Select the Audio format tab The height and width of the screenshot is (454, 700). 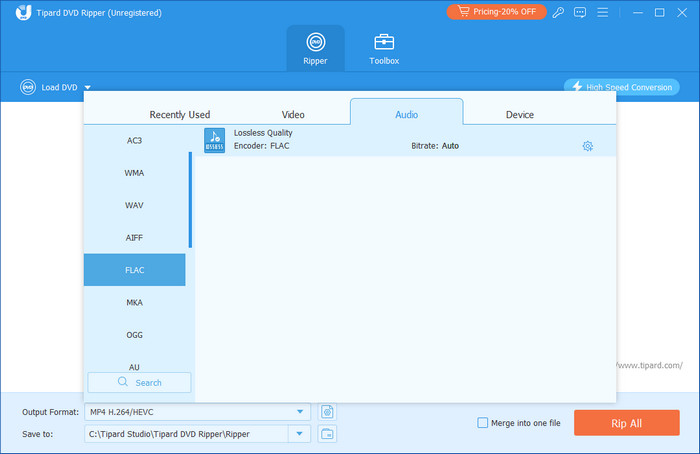click(407, 112)
